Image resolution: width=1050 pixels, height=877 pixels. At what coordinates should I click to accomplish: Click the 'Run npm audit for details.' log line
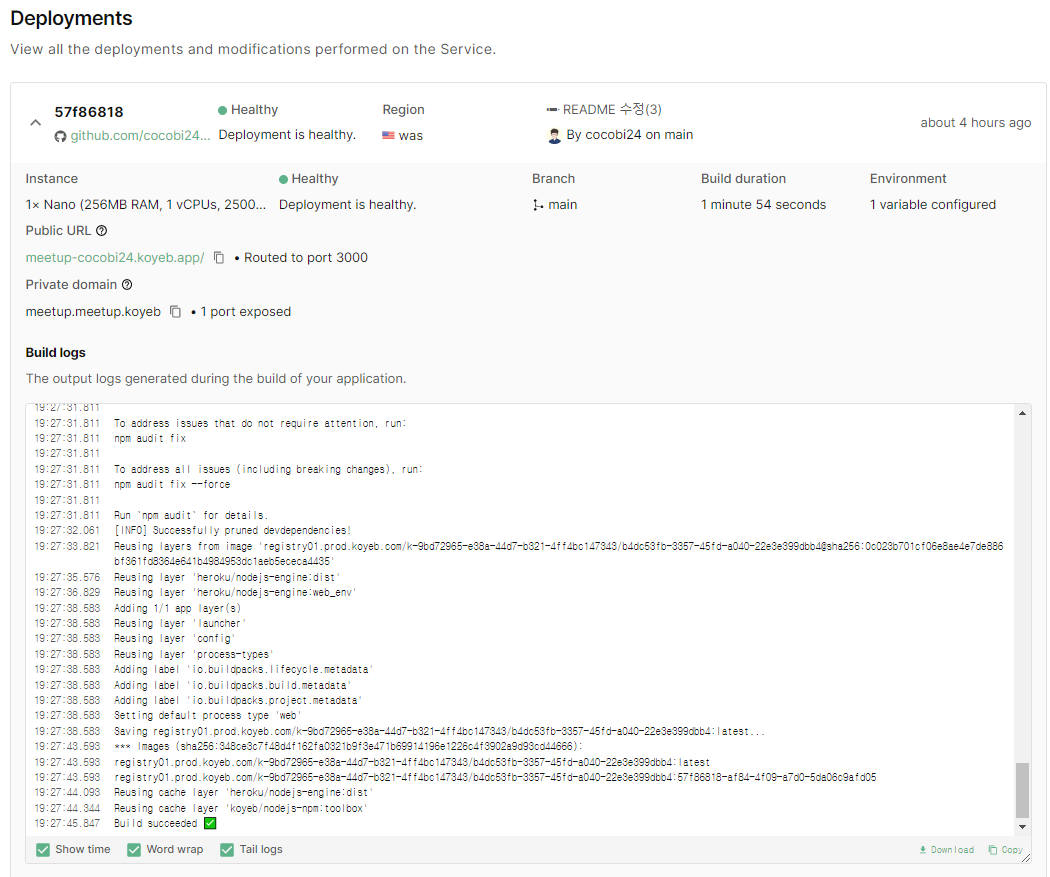coord(191,515)
